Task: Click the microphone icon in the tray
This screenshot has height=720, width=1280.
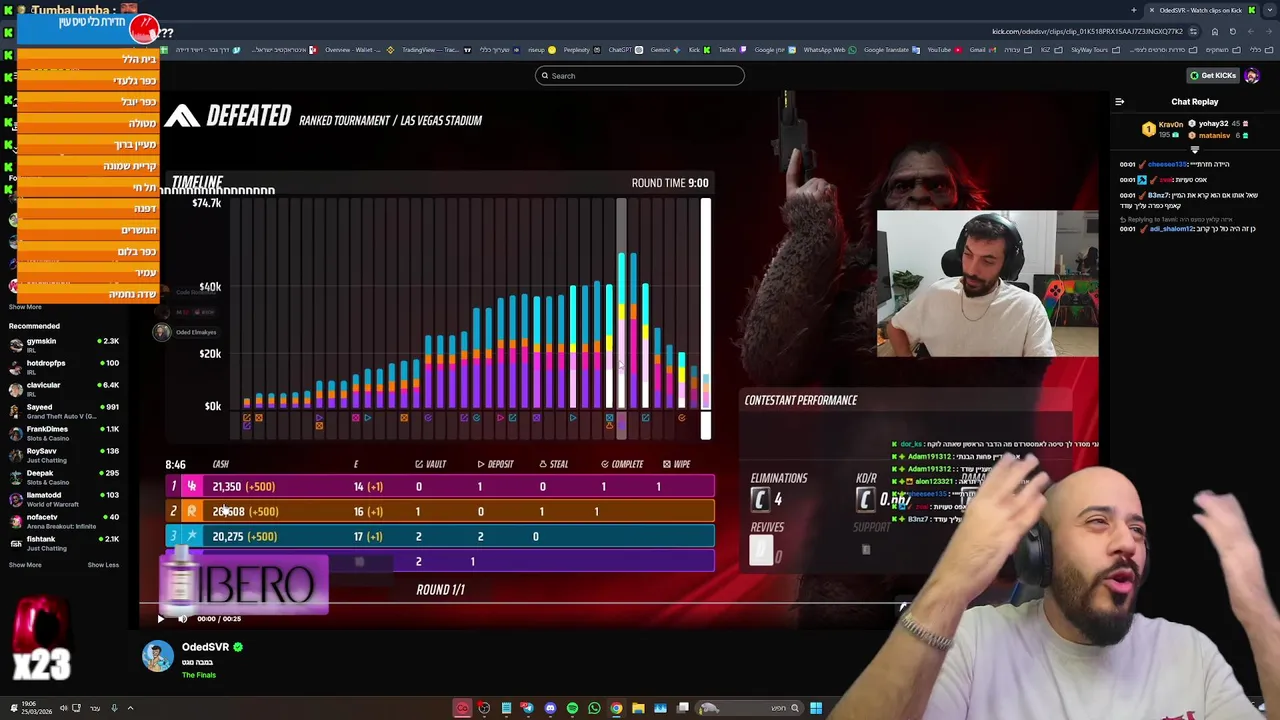Action: 114,708
